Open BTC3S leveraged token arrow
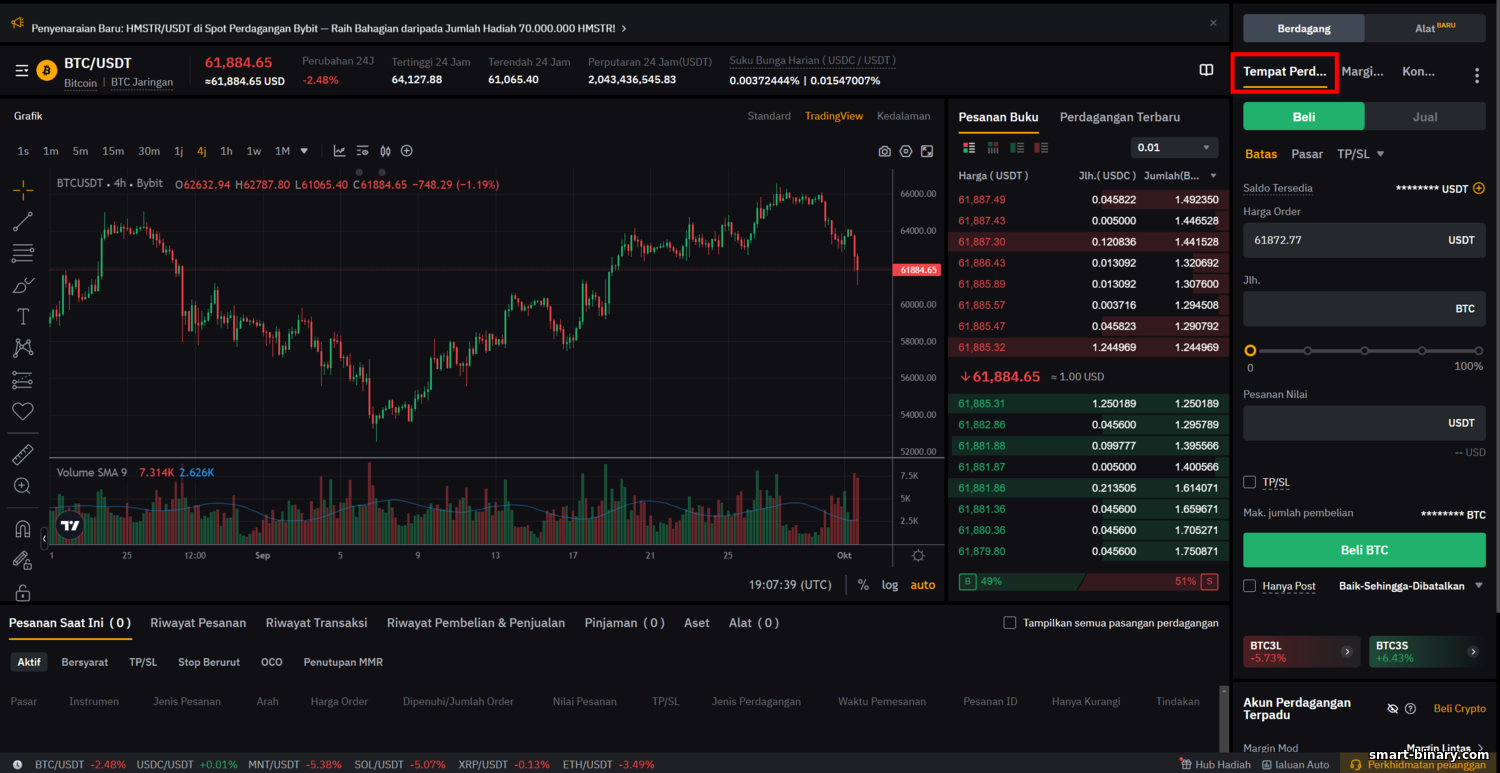Screen dimensions: 1500x773 [x=1473, y=652]
